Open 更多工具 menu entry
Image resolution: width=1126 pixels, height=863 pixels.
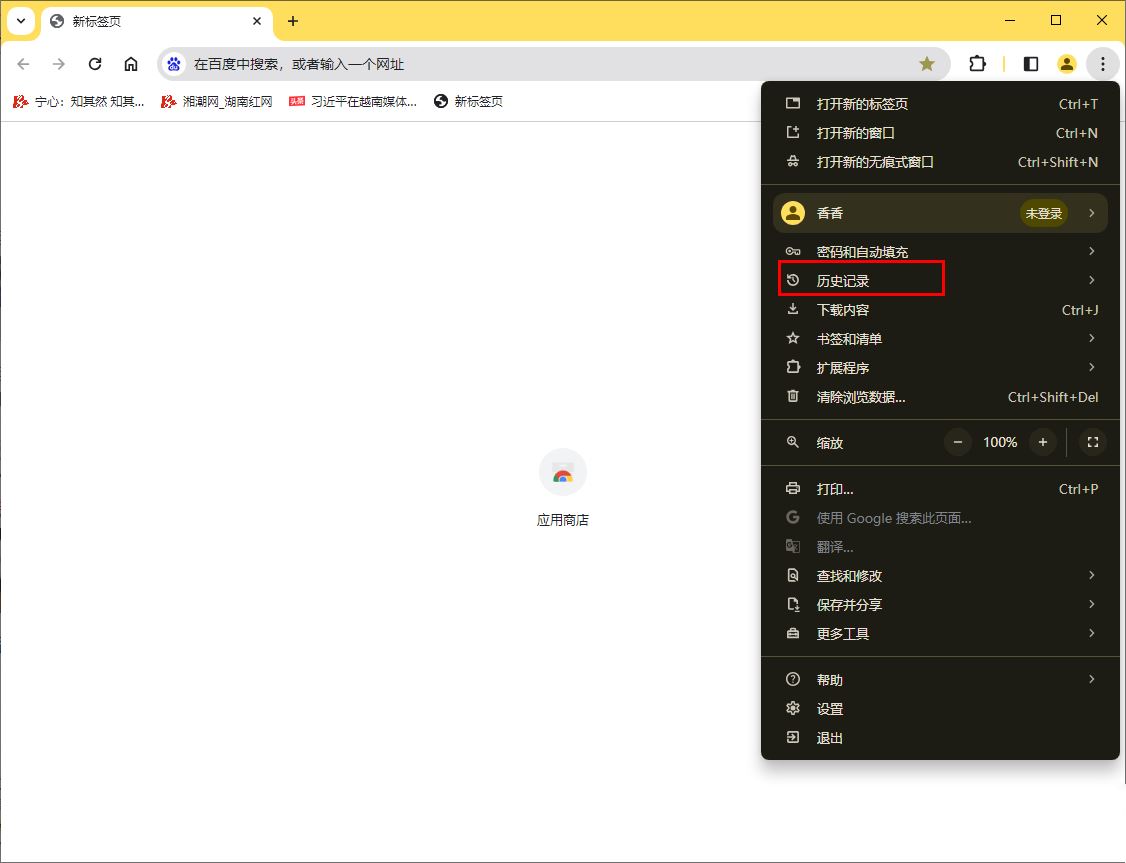(940, 634)
